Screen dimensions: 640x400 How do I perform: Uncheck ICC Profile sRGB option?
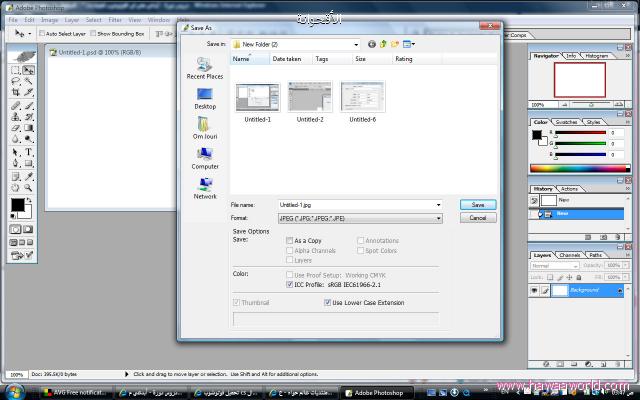(290, 284)
